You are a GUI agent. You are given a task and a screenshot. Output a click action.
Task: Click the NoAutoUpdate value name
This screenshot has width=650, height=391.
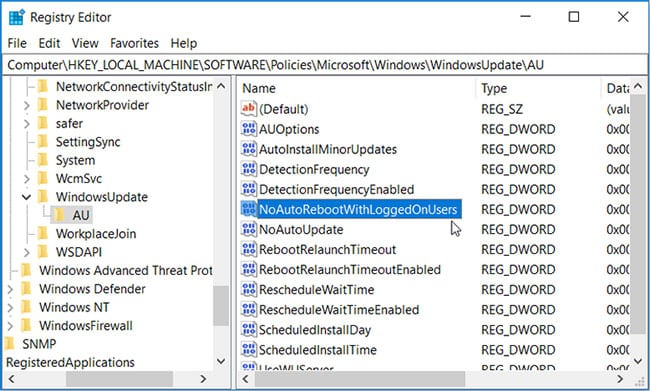(x=301, y=230)
